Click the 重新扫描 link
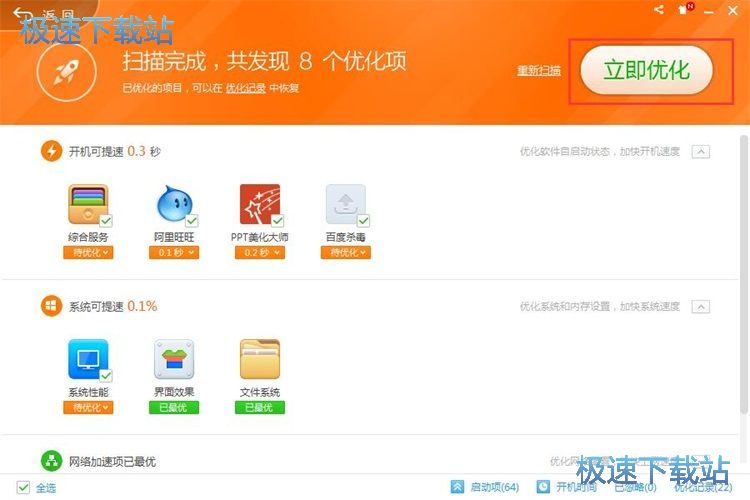This screenshot has height=500, width=750. (538, 71)
